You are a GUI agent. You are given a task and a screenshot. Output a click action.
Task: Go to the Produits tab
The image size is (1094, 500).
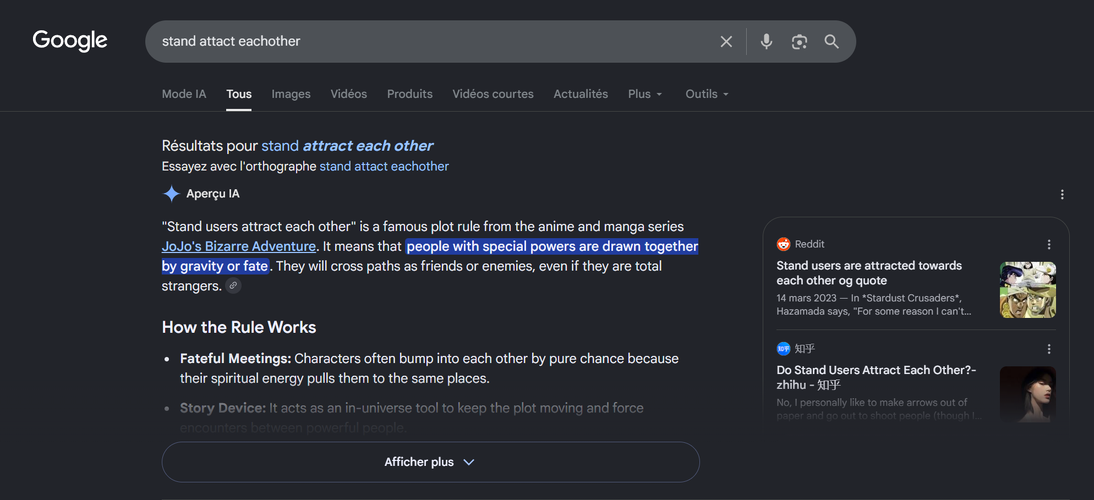(x=410, y=93)
